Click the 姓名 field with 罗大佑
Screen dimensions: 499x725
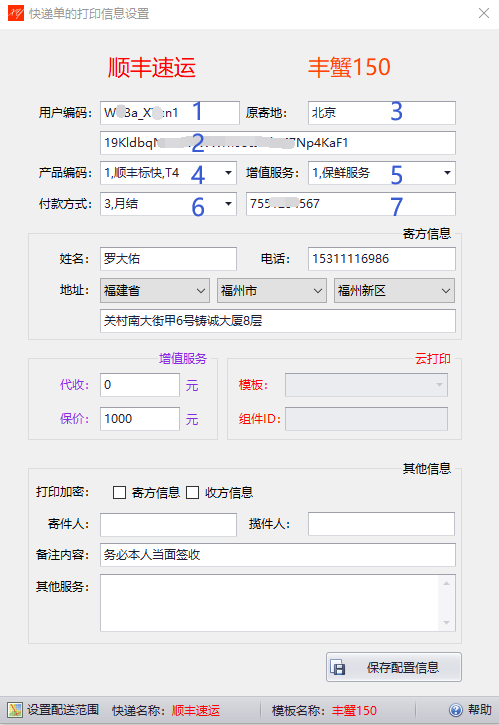(168, 259)
